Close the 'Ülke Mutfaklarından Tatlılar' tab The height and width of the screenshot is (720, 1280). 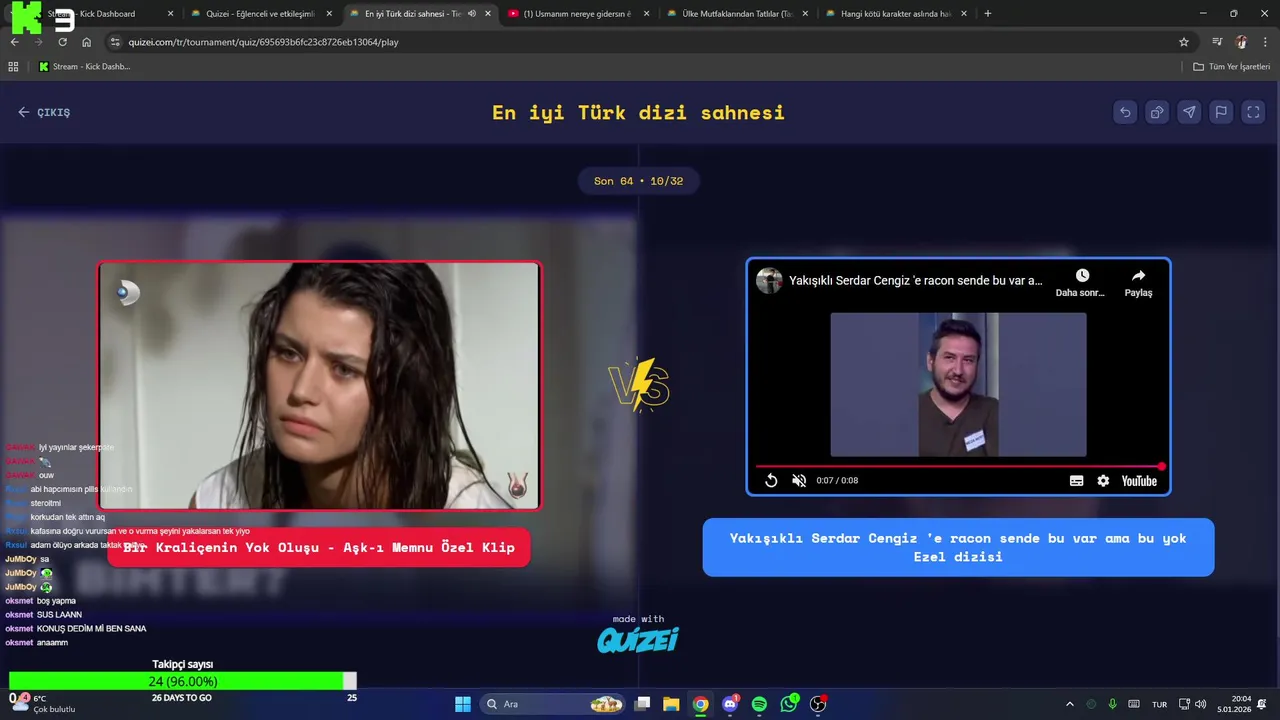tap(805, 14)
